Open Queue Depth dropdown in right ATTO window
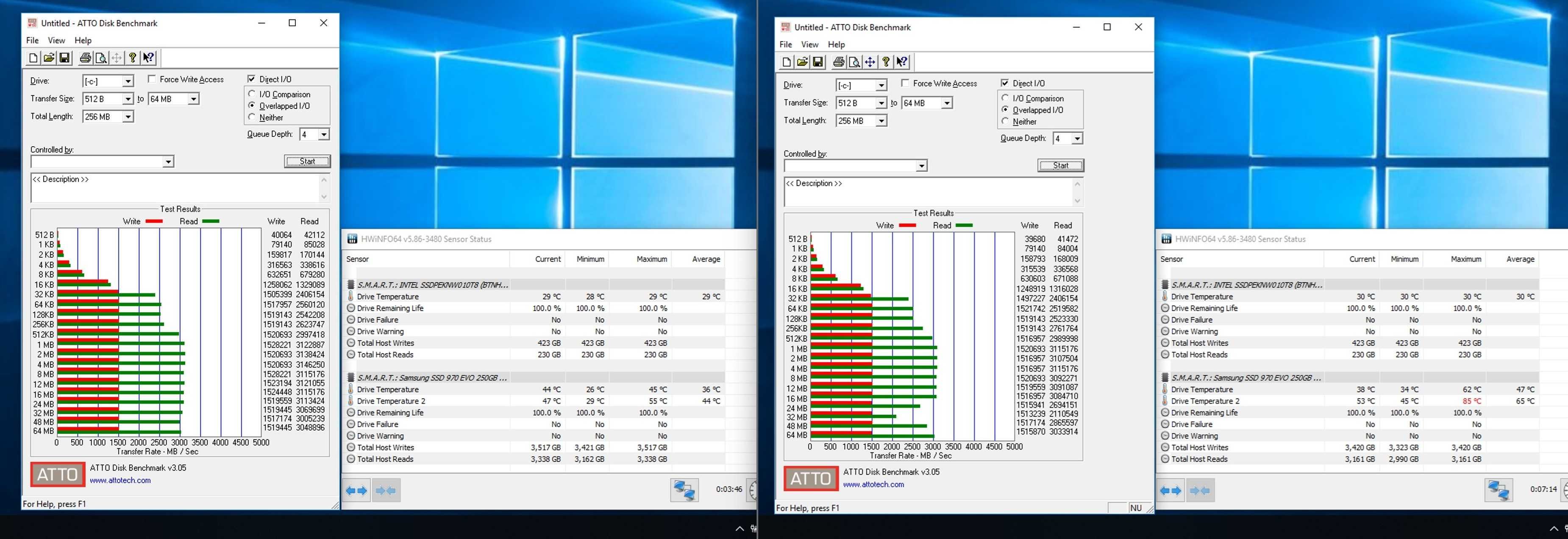The height and width of the screenshot is (539, 1568). (1077, 138)
